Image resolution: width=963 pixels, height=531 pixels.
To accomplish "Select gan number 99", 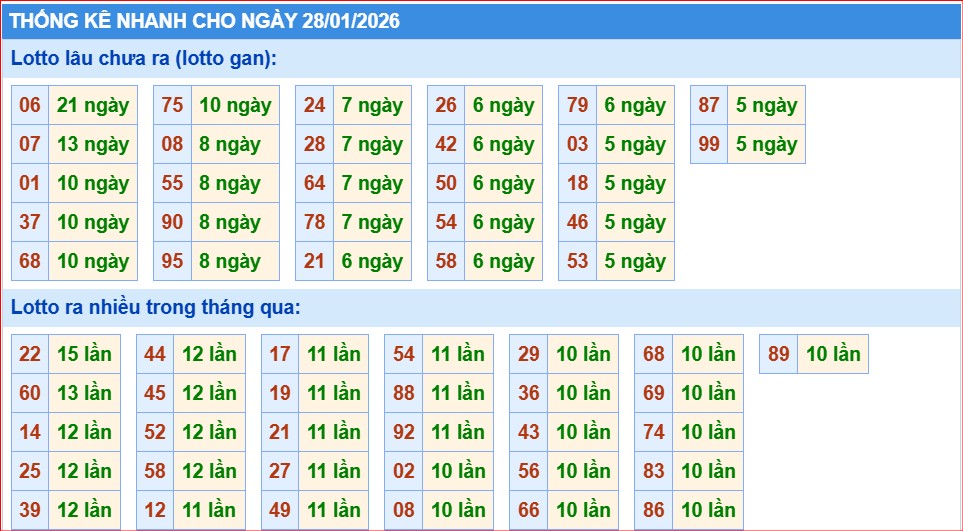I will [709, 144].
